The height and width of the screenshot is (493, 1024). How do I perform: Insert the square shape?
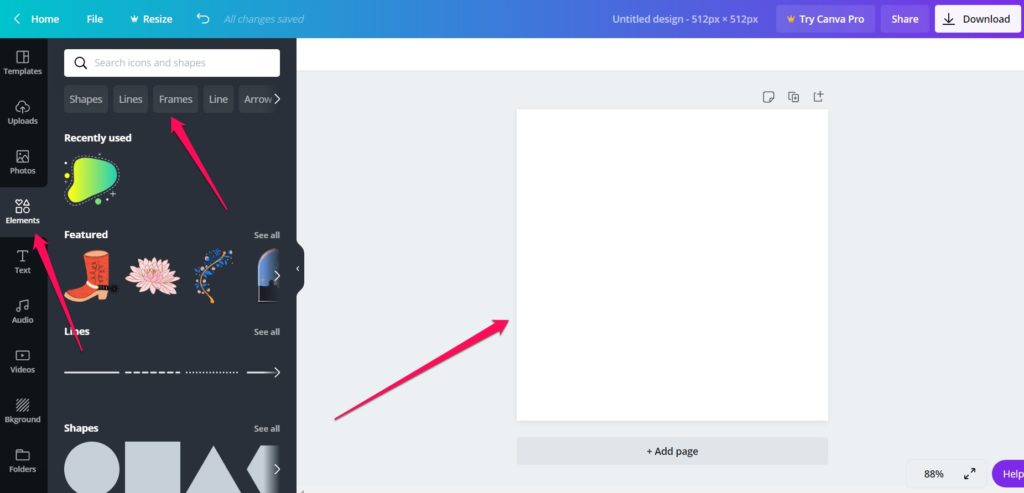[x=152, y=468]
